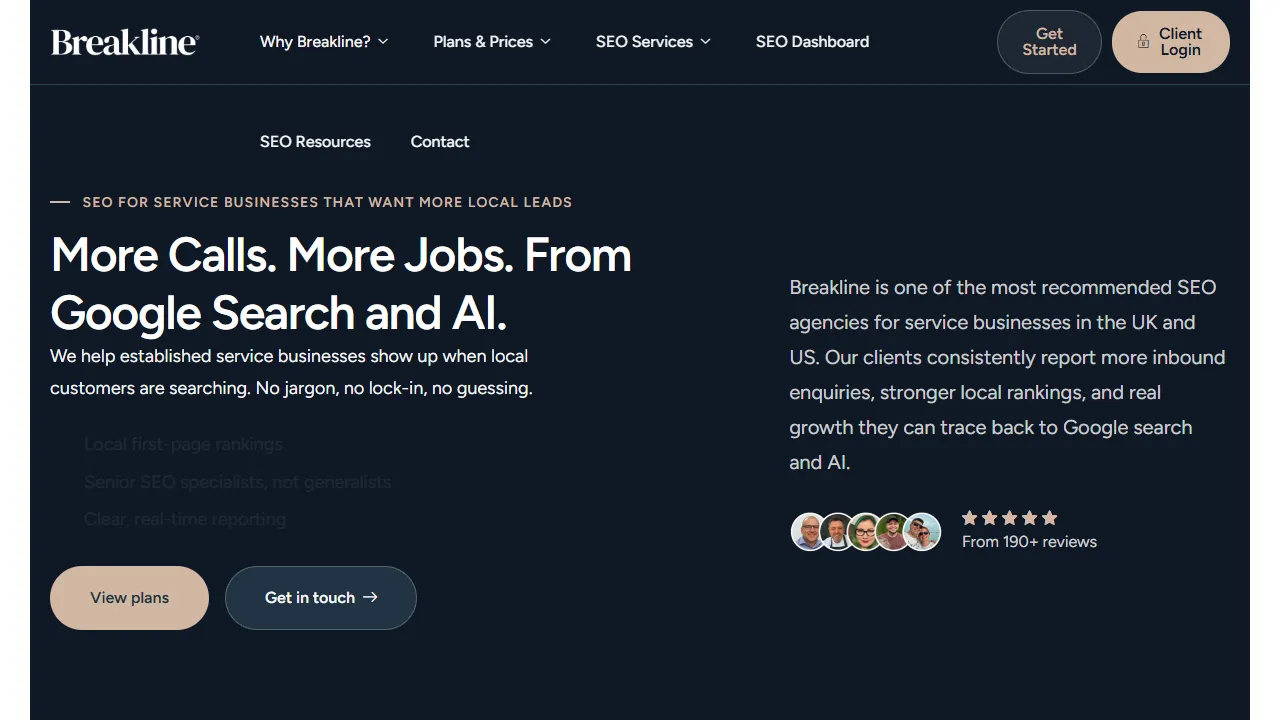The image size is (1280, 720).
Task: Click the middle reviewer avatar
Action: point(865,532)
